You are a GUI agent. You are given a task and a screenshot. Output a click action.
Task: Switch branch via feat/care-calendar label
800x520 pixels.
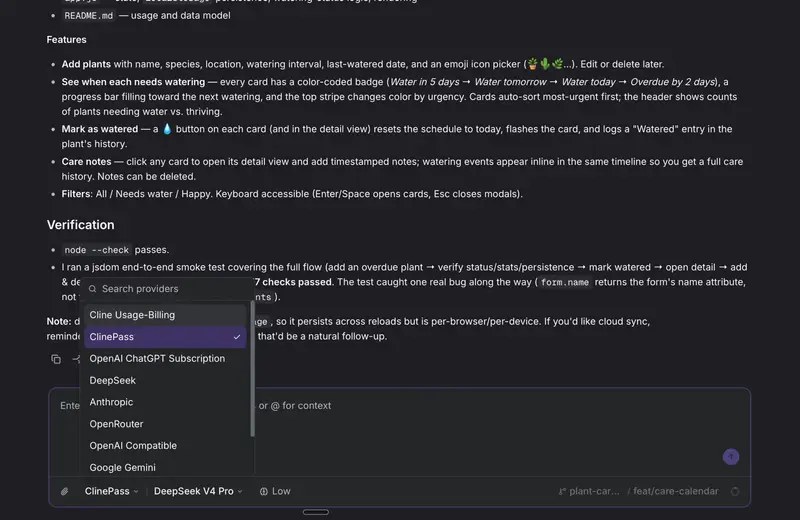coord(676,491)
